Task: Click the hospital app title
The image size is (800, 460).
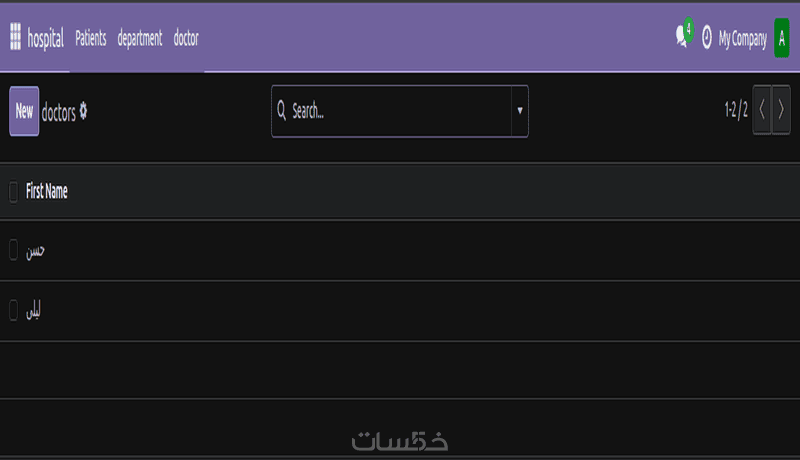Action: tap(45, 39)
